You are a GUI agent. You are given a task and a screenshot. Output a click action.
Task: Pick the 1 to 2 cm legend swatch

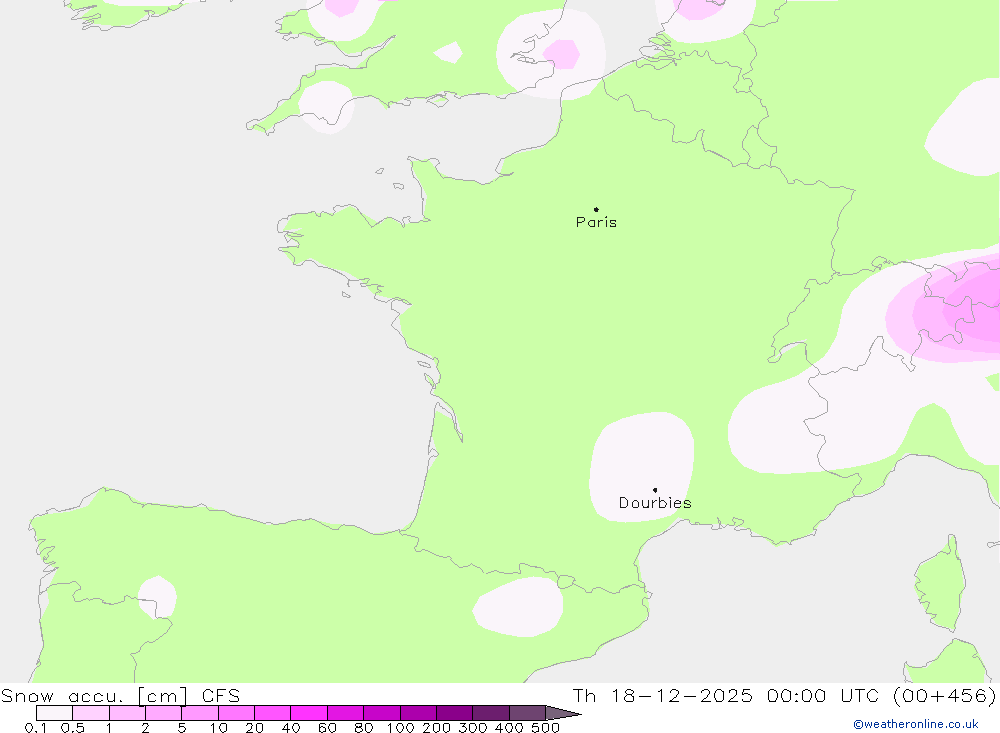pos(128,713)
